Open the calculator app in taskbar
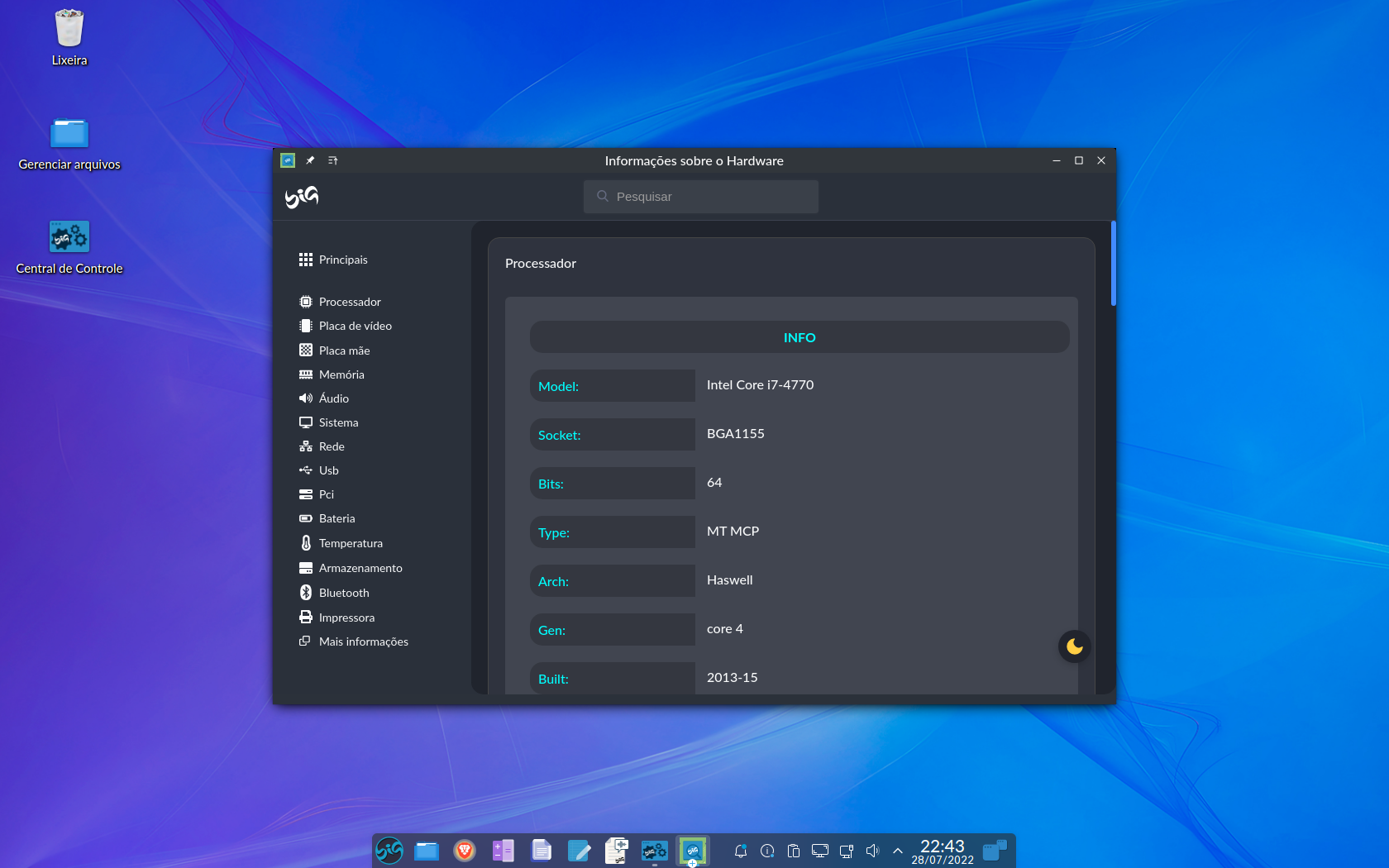 (503, 850)
